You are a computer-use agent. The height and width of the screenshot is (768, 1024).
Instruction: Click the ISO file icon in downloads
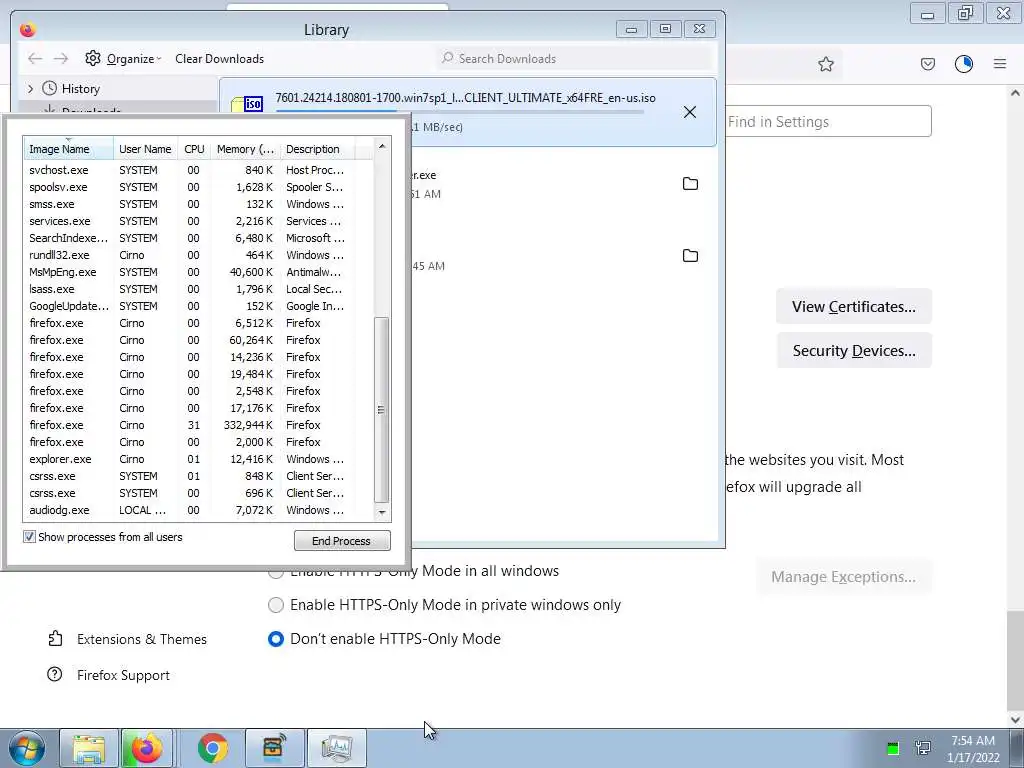[x=248, y=104]
